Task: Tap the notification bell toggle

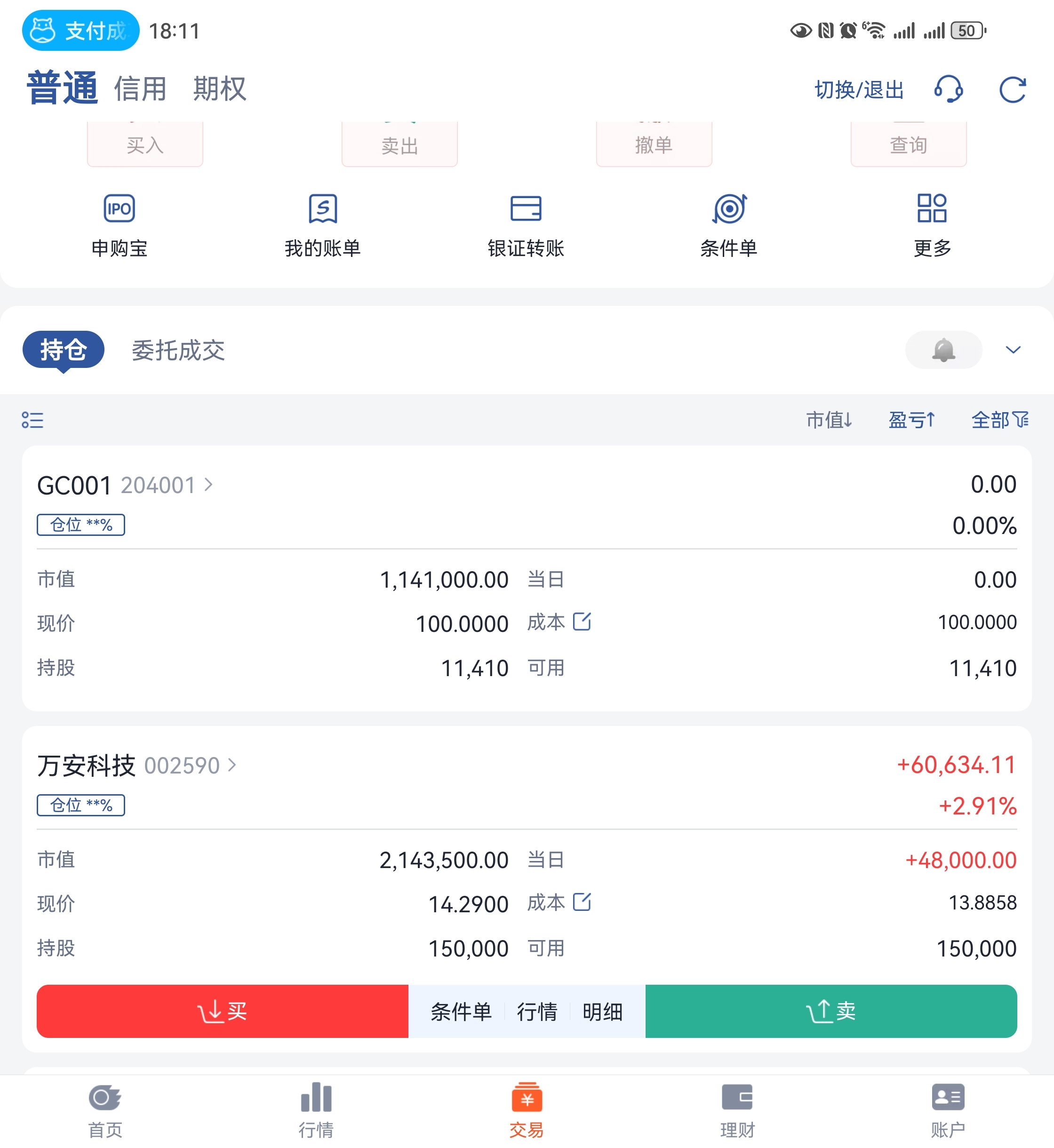Action: (x=943, y=350)
